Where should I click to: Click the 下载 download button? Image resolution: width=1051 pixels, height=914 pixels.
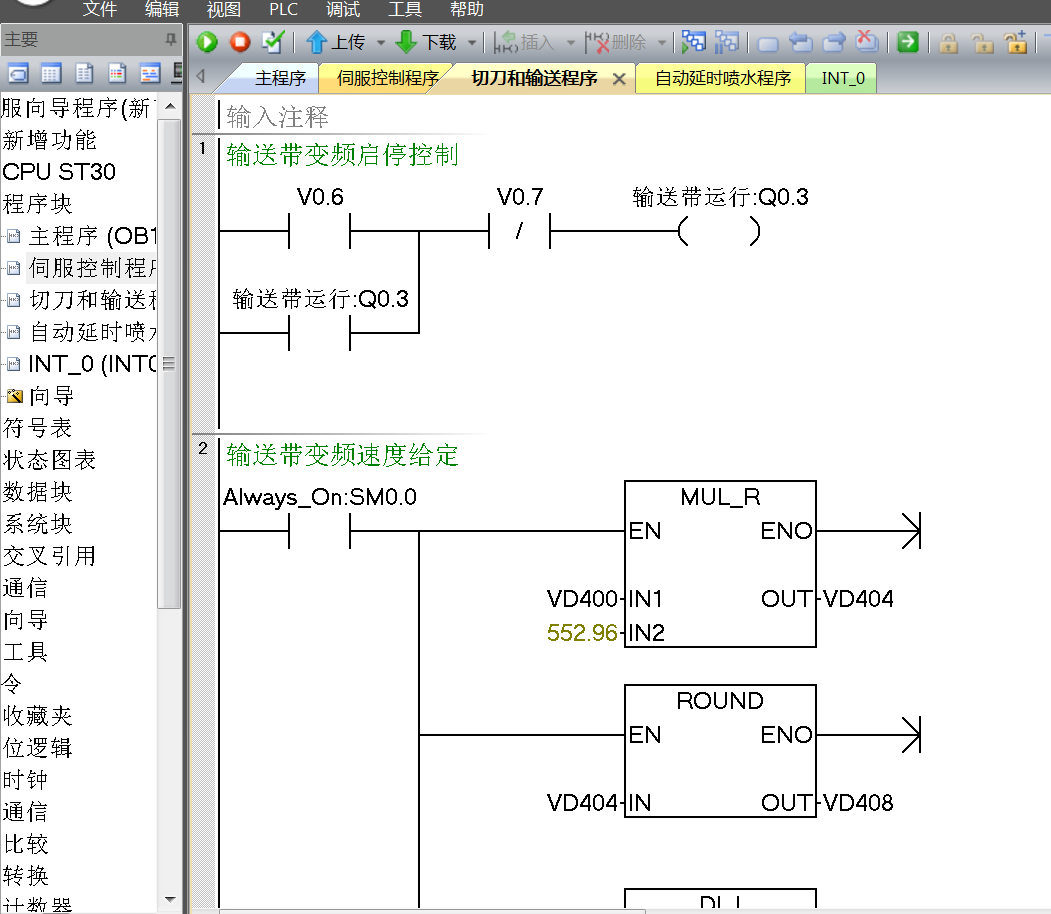(x=427, y=42)
